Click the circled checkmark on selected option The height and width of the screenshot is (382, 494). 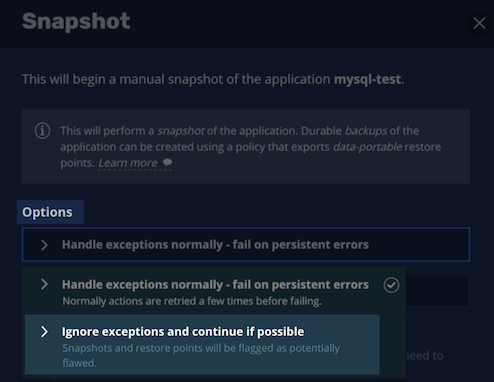[x=391, y=285]
